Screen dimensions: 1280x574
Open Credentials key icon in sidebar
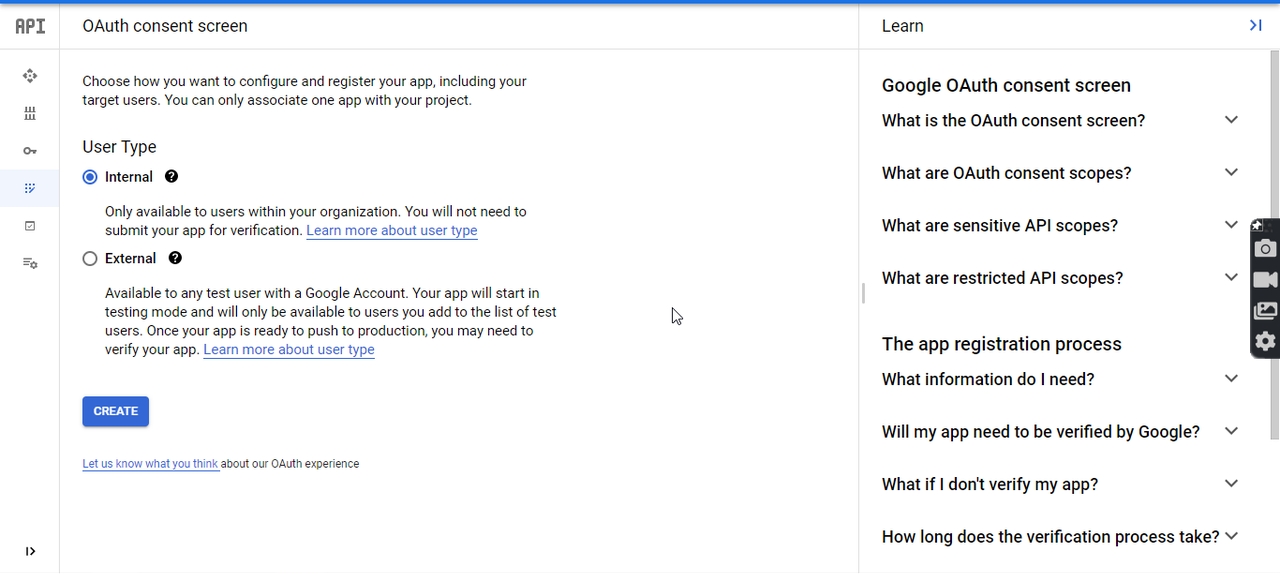(30, 151)
